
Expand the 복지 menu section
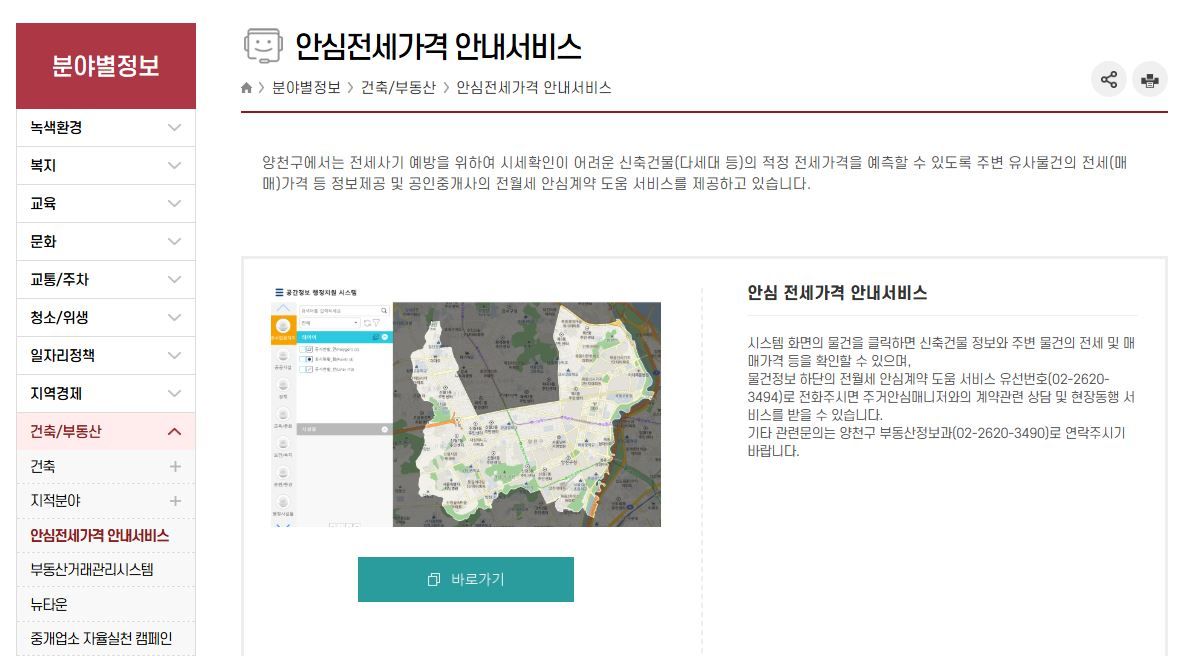point(174,166)
